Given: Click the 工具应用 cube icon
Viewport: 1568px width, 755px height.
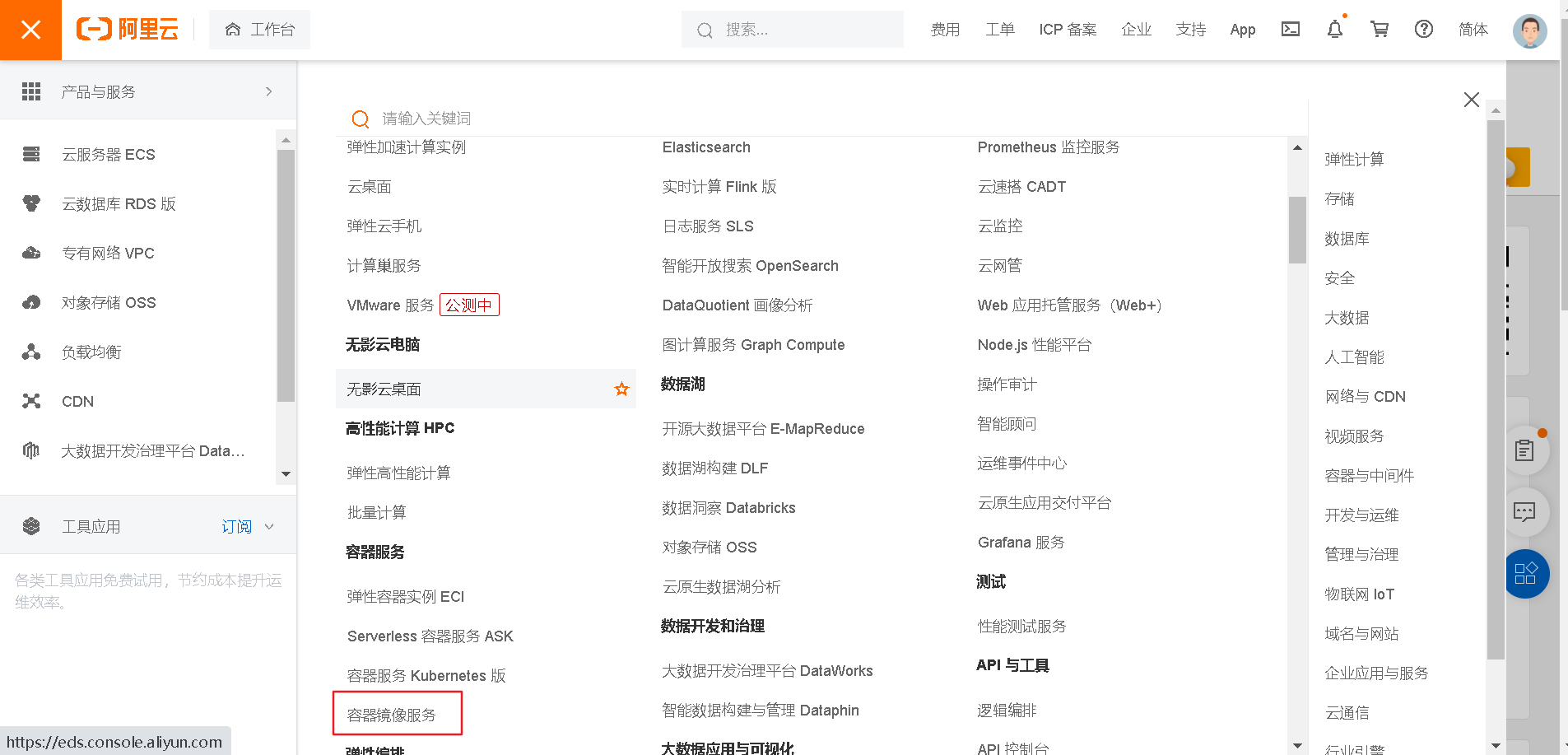Looking at the screenshot, I should 31,526.
